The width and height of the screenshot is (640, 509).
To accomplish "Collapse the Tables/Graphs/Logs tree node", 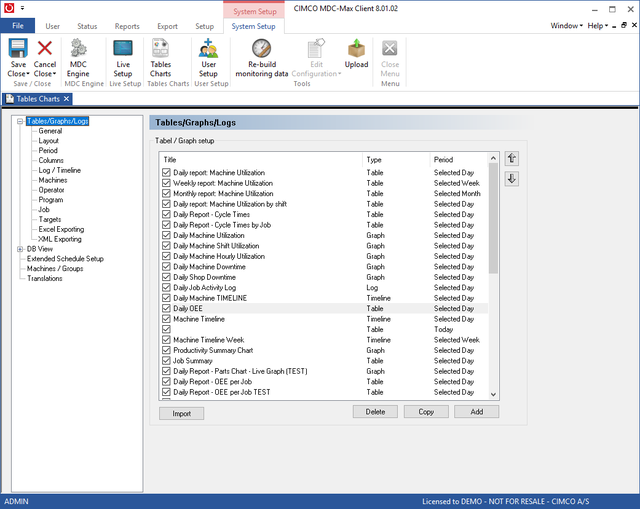I will 20,121.
